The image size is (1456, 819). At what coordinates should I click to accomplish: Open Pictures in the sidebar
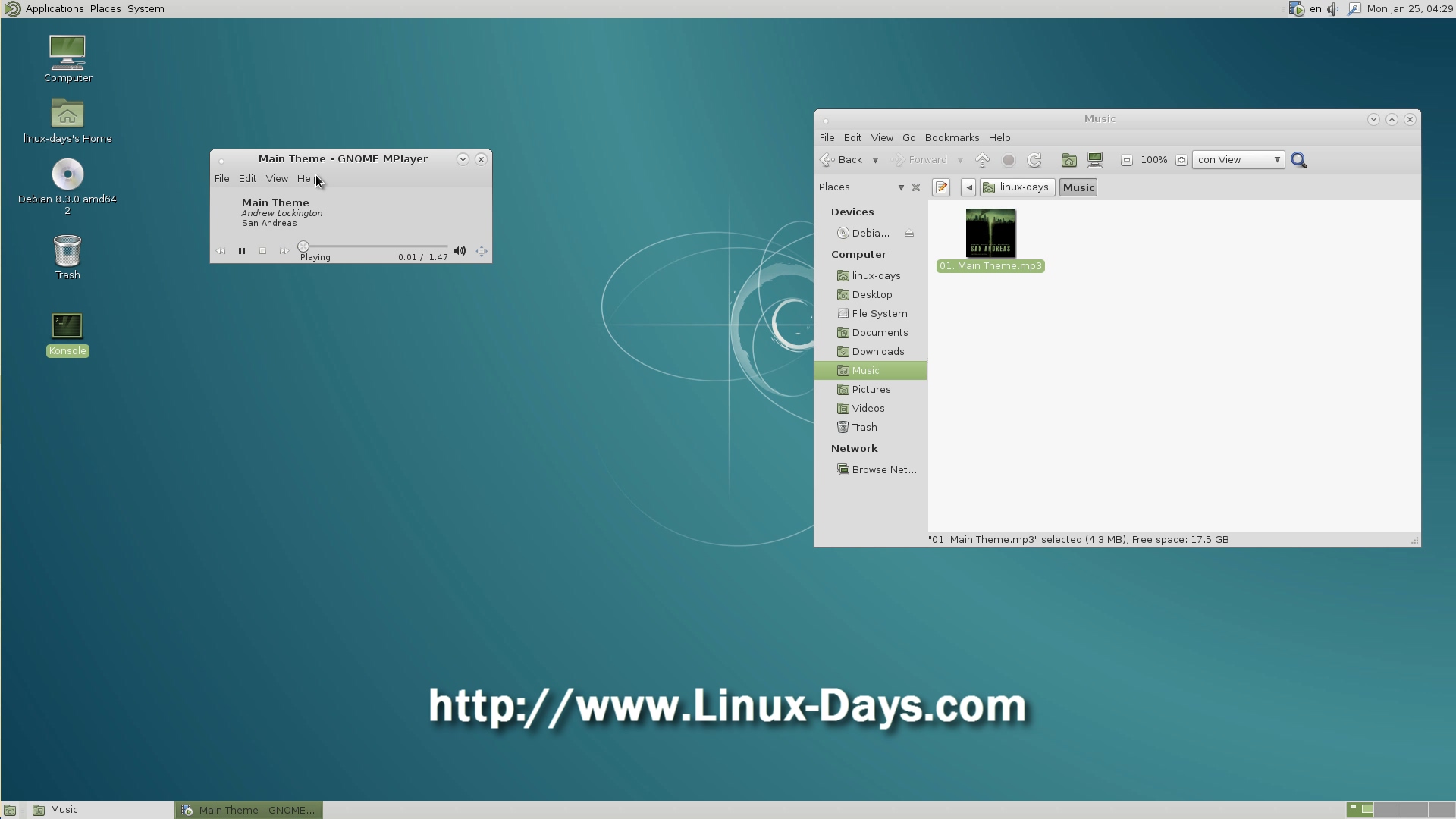[x=871, y=390]
